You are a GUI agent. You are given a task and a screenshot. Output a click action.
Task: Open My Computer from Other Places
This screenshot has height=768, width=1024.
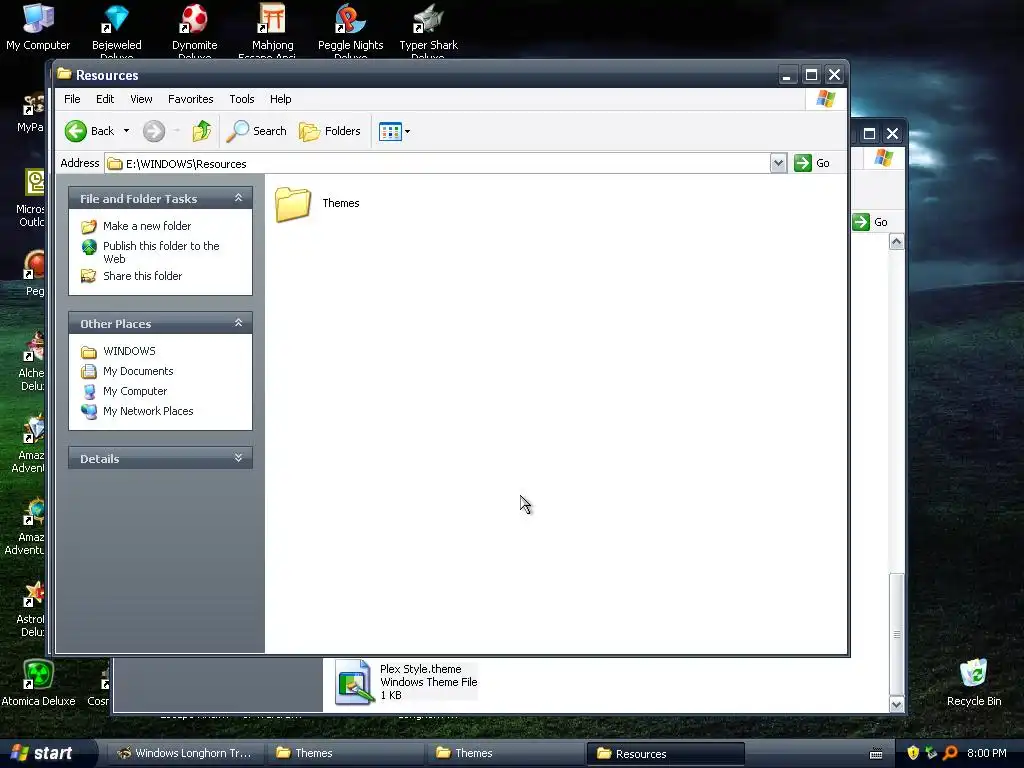click(135, 391)
